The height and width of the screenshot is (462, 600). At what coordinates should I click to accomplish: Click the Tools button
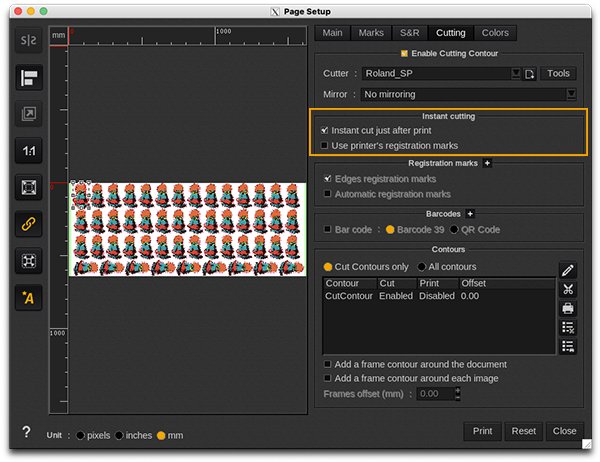point(558,73)
